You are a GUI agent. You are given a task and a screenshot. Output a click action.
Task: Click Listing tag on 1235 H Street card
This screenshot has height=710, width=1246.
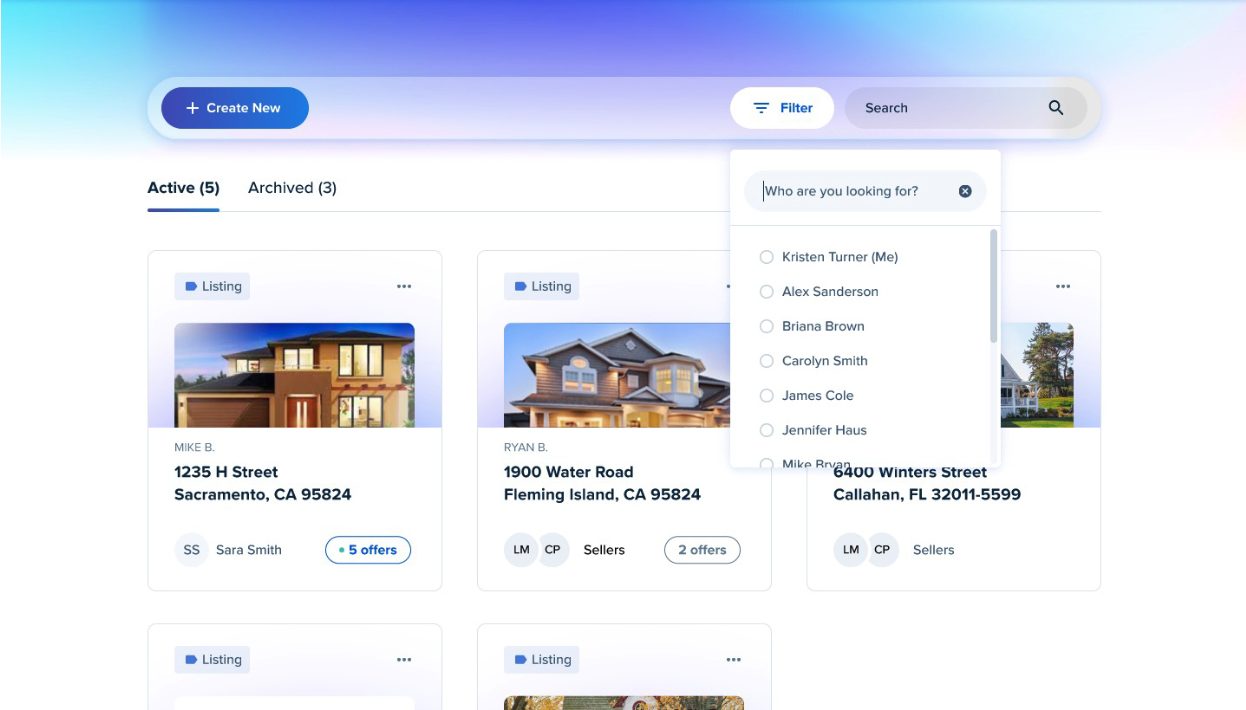[x=212, y=286]
